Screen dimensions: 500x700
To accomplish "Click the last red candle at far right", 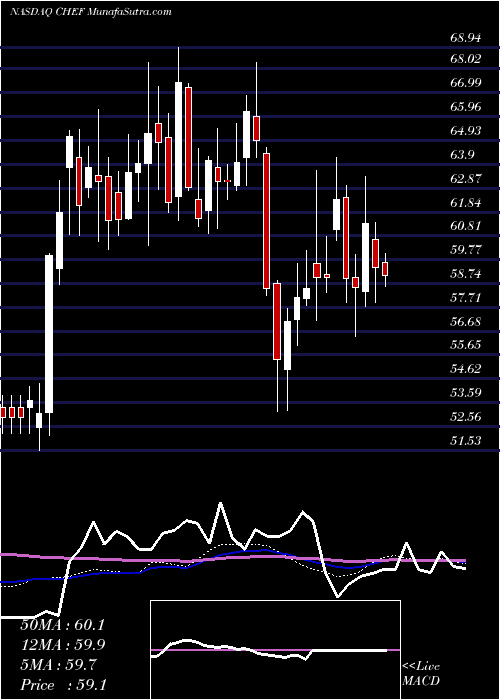I will (x=385, y=269).
